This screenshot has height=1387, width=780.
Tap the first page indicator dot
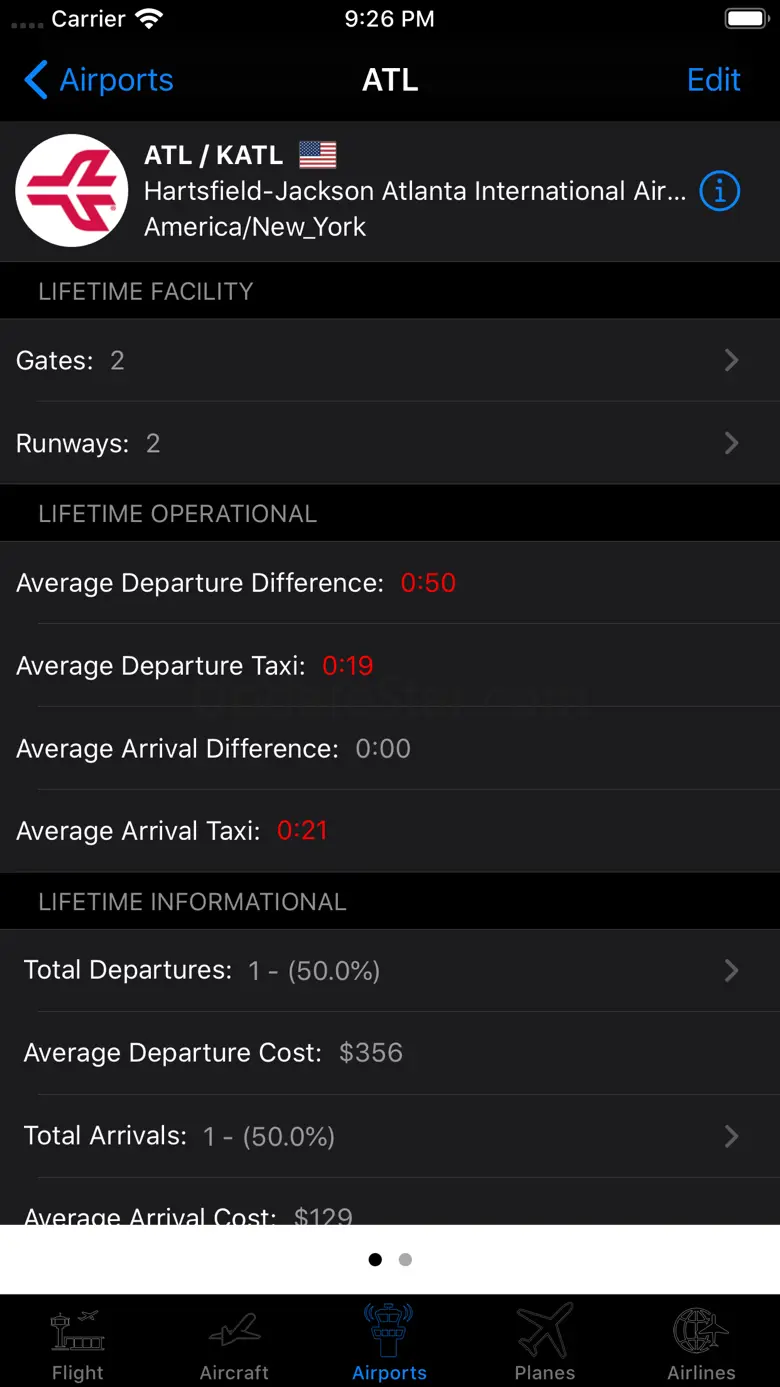[x=375, y=1260]
